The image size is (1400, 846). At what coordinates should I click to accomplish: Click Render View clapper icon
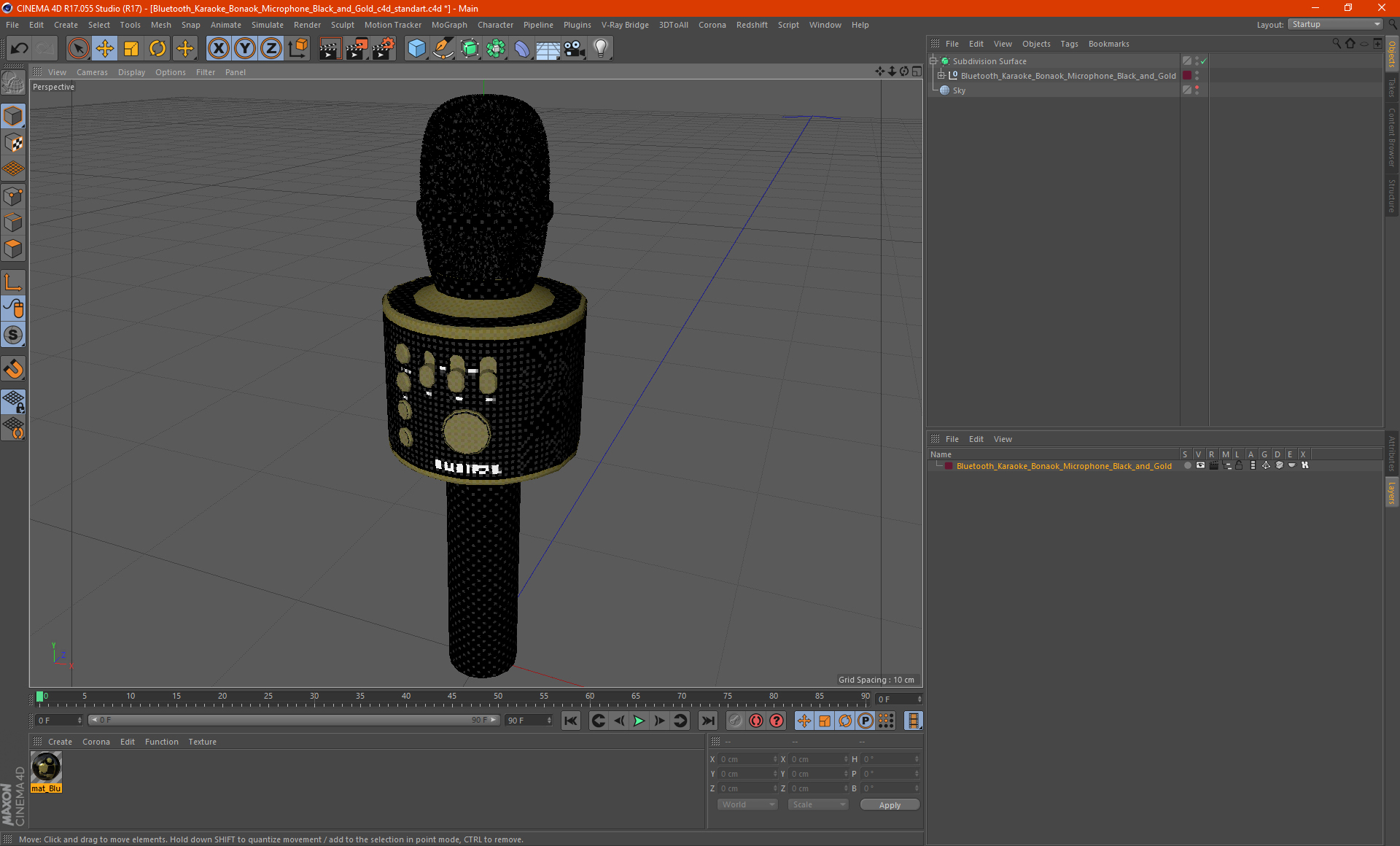click(330, 48)
